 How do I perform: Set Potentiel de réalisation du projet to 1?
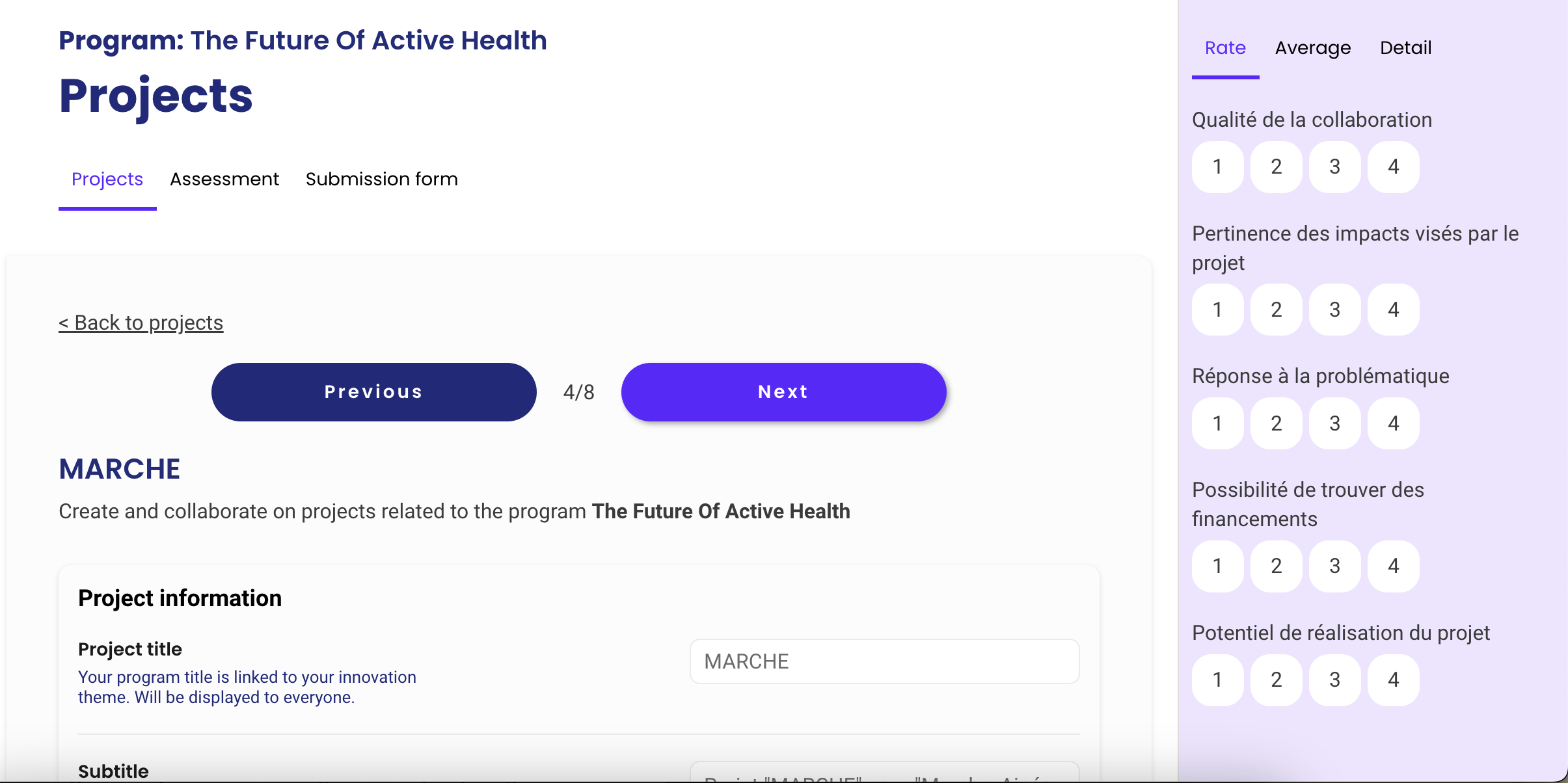click(1217, 680)
